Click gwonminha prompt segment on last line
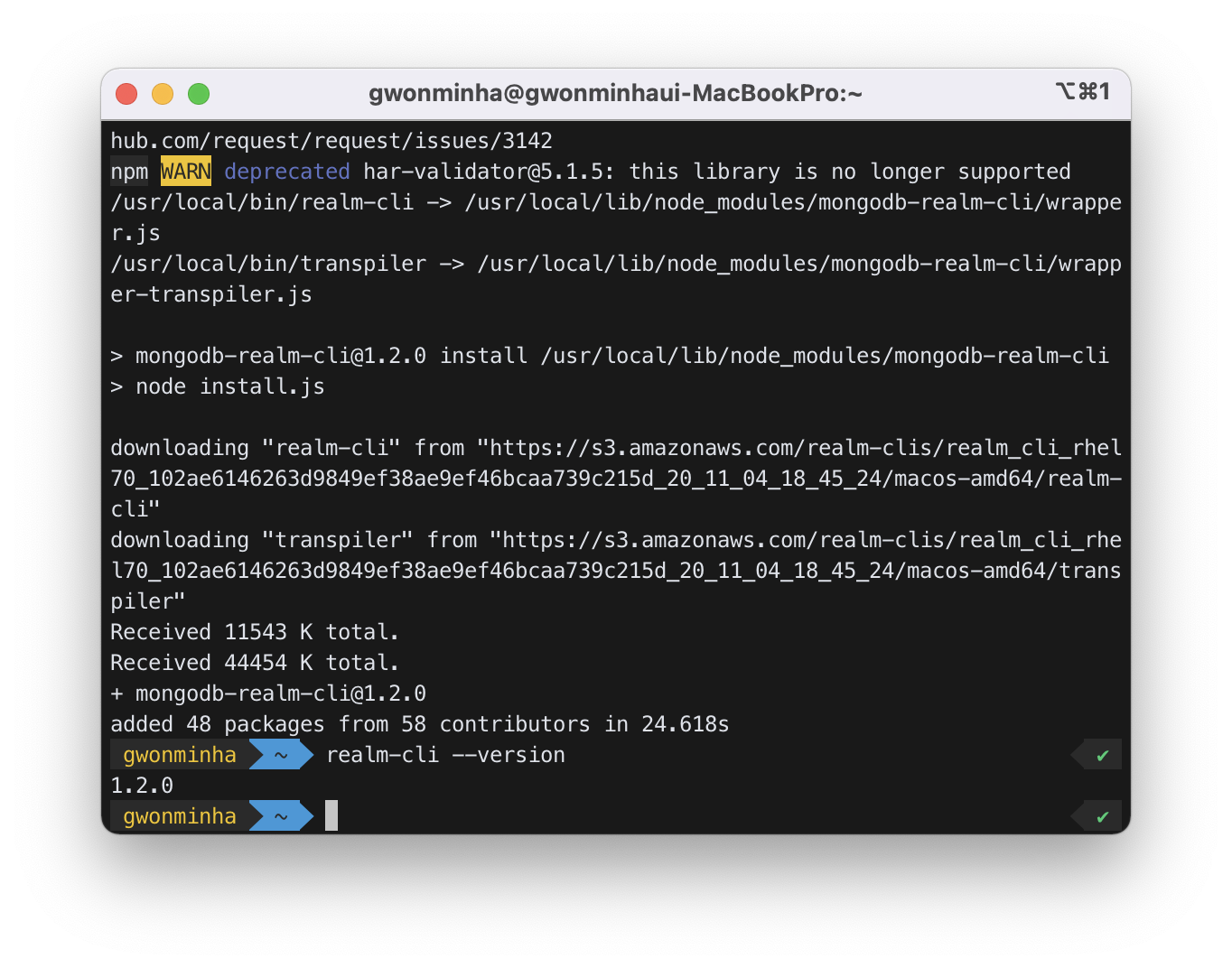 180,816
